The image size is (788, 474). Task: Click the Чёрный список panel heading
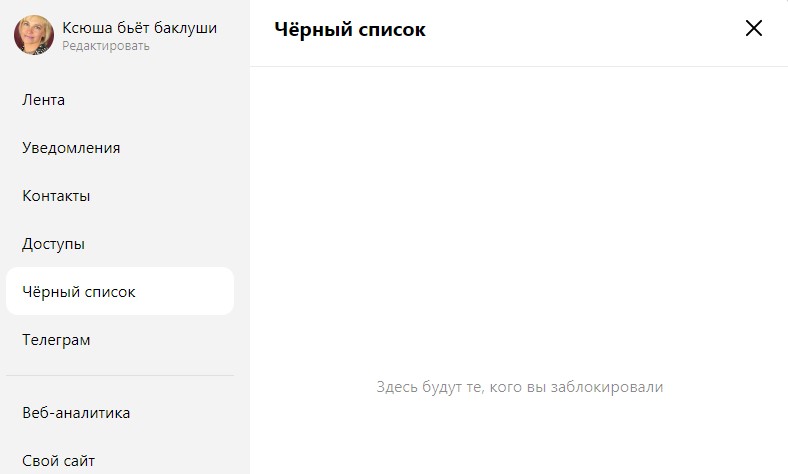350,30
